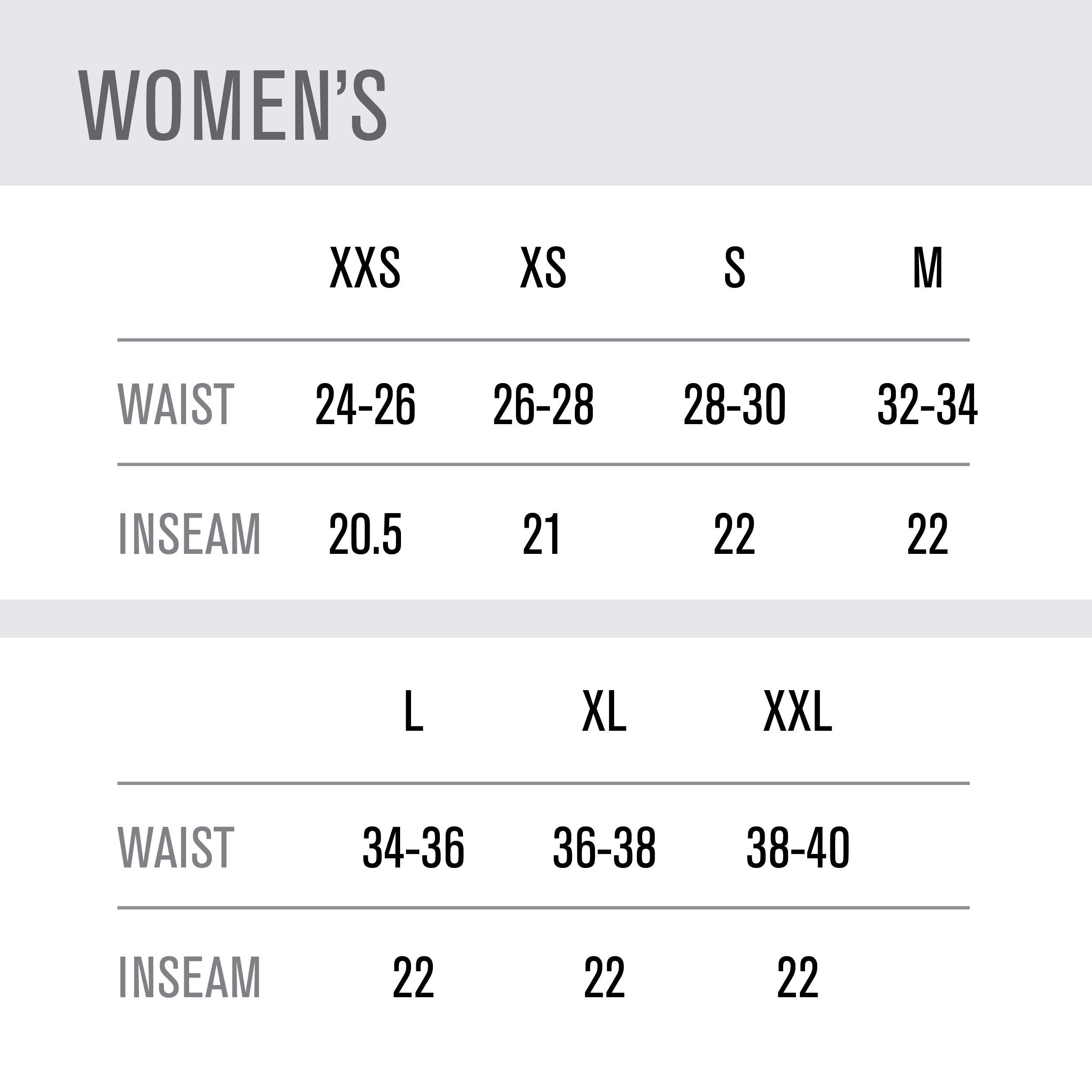The height and width of the screenshot is (1092, 1092).
Task: Click the XS size header
Action: tap(543, 268)
